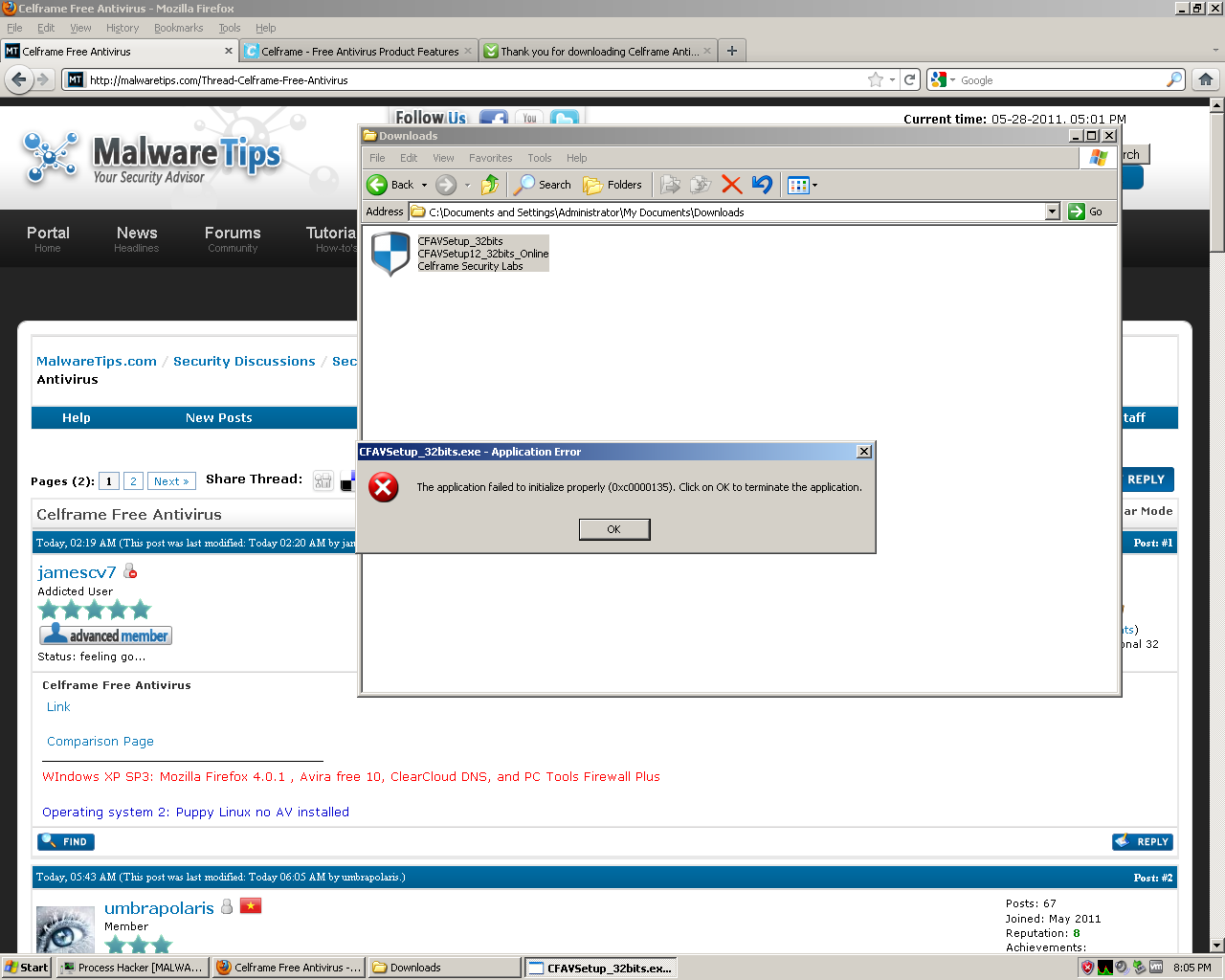This screenshot has width=1225, height=980.
Task: Click the Firefox reload button
Action: click(x=910, y=79)
